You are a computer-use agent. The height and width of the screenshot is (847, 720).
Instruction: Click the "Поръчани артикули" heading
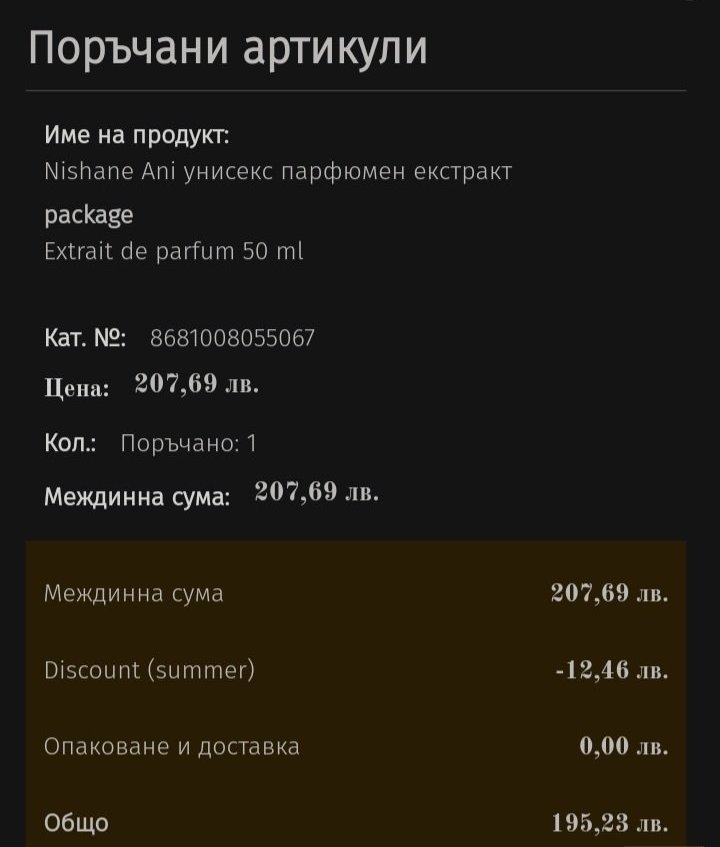click(228, 48)
